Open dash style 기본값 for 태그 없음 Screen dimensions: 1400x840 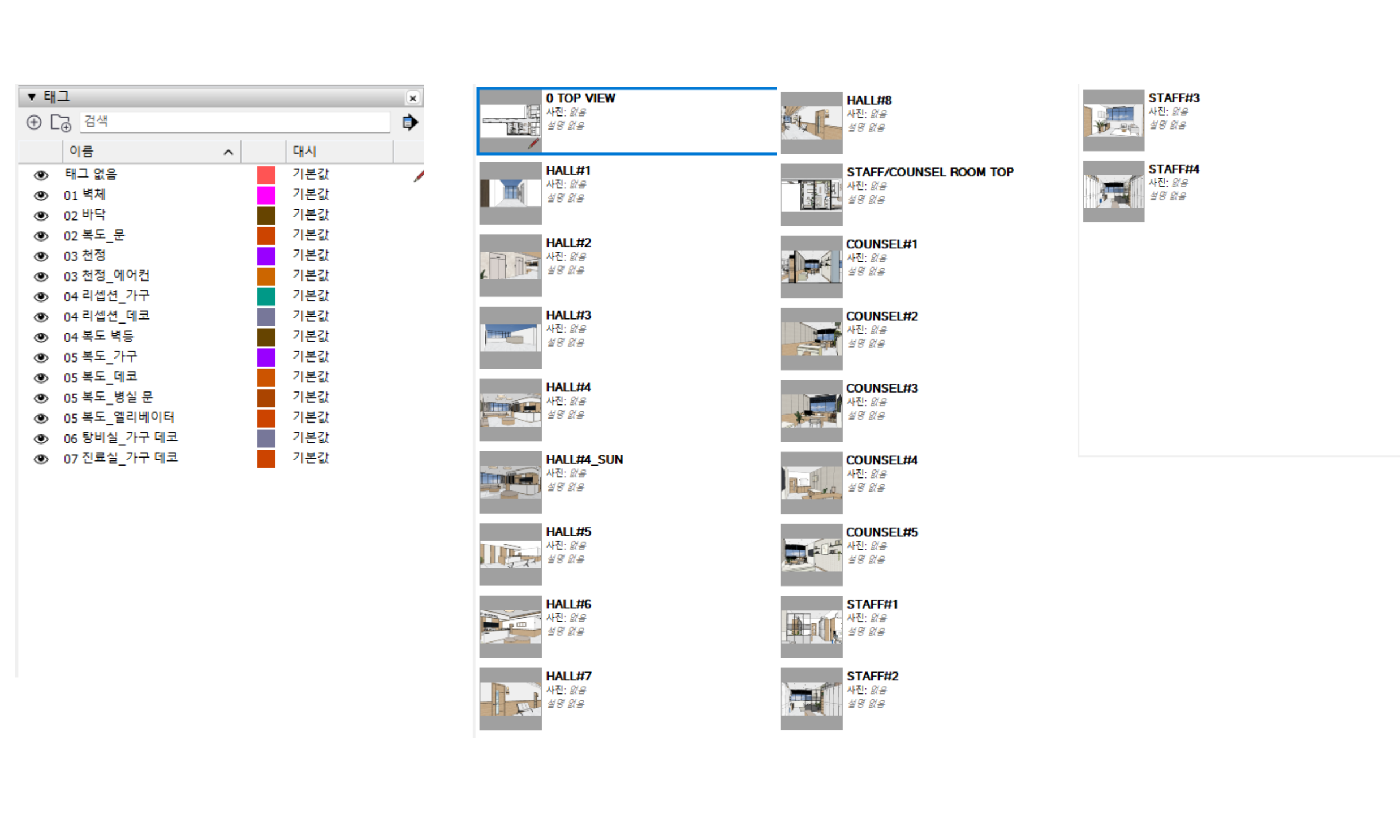[310, 174]
